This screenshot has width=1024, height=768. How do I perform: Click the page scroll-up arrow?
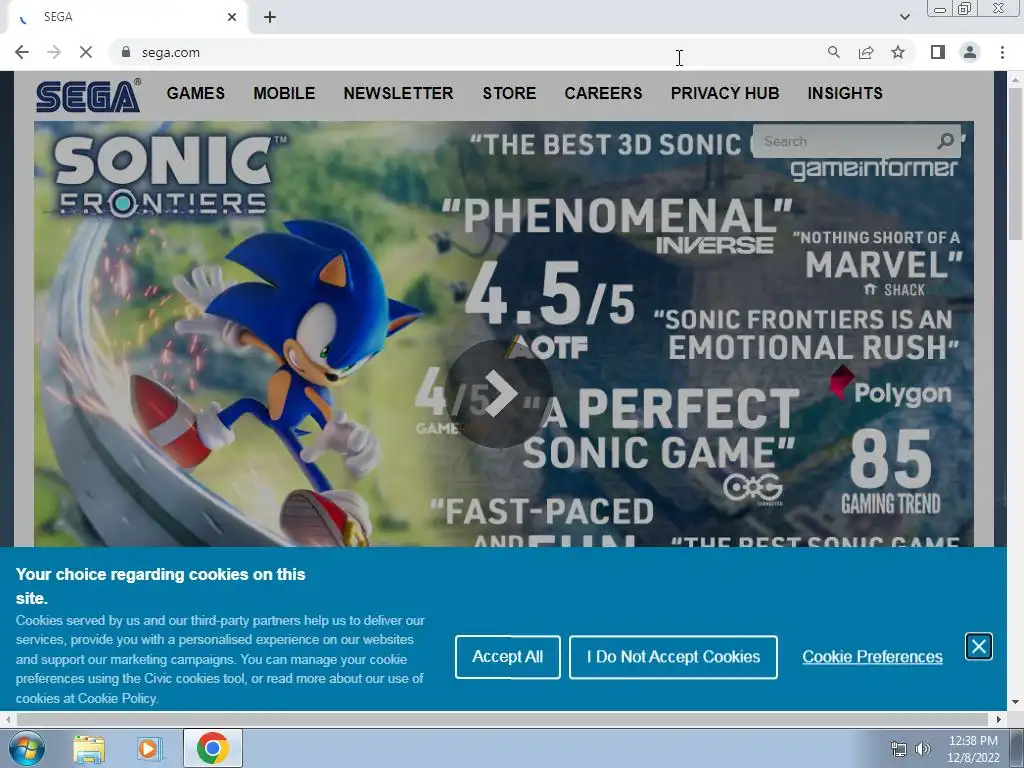coord(1015,79)
